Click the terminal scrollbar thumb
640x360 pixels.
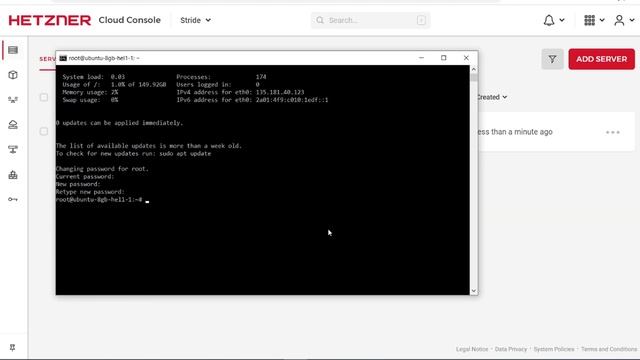(473, 78)
